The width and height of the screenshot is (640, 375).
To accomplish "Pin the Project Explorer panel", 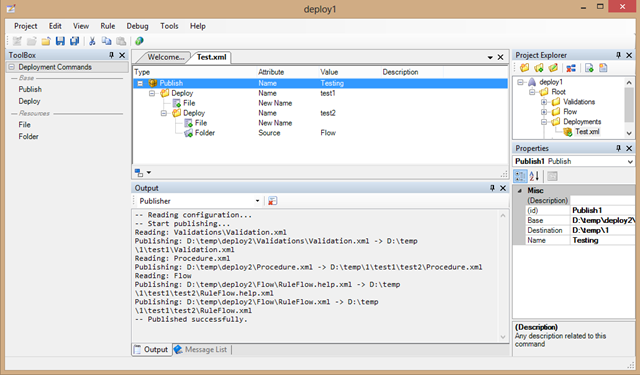I will pos(618,55).
